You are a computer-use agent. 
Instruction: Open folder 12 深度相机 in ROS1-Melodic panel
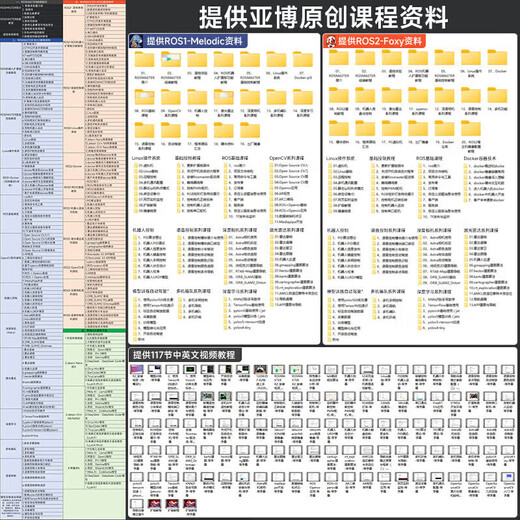tap(250, 97)
